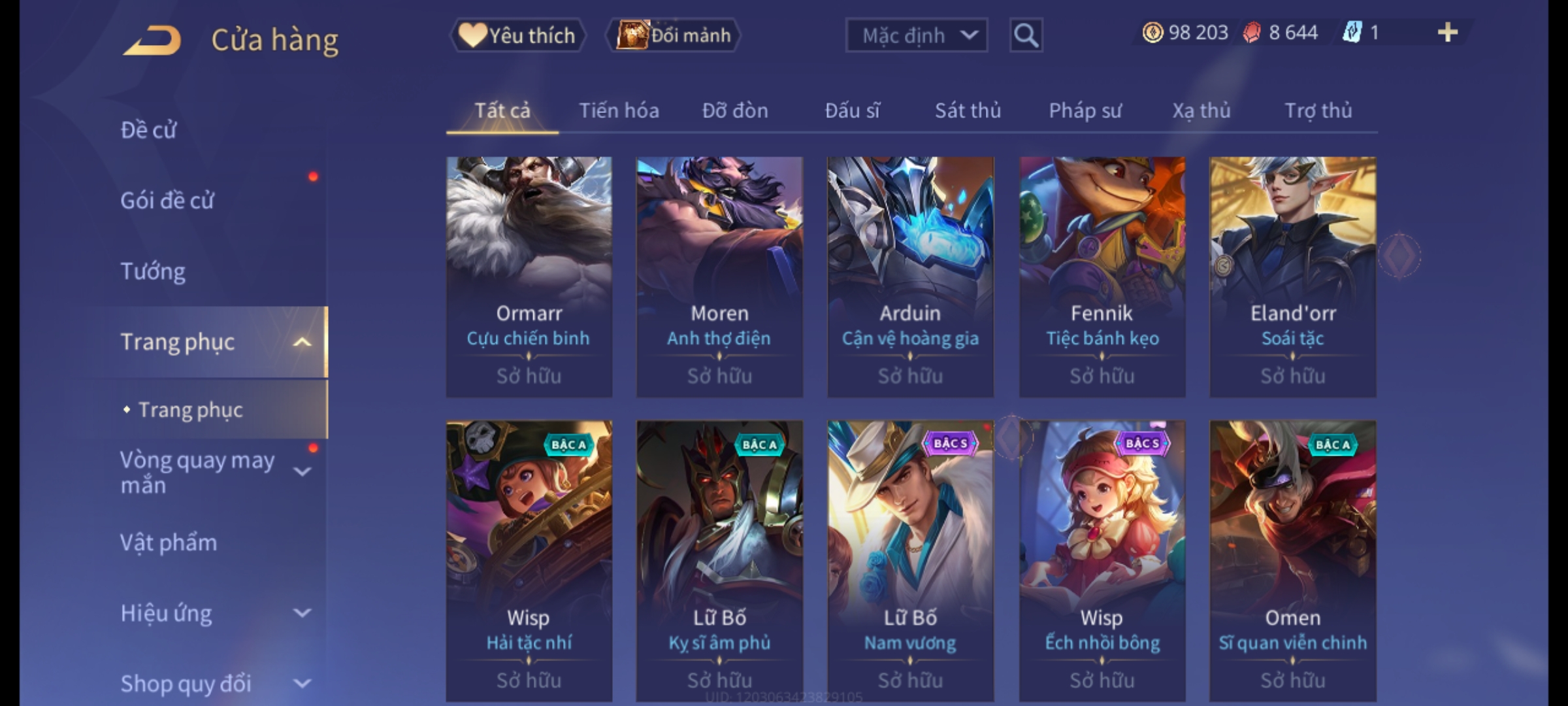Image resolution: width=1568 pixels, height=706 pixels.
Task: Select Fennik Tiệc bánh kẹo skin card
Action: click(1102, 277)
